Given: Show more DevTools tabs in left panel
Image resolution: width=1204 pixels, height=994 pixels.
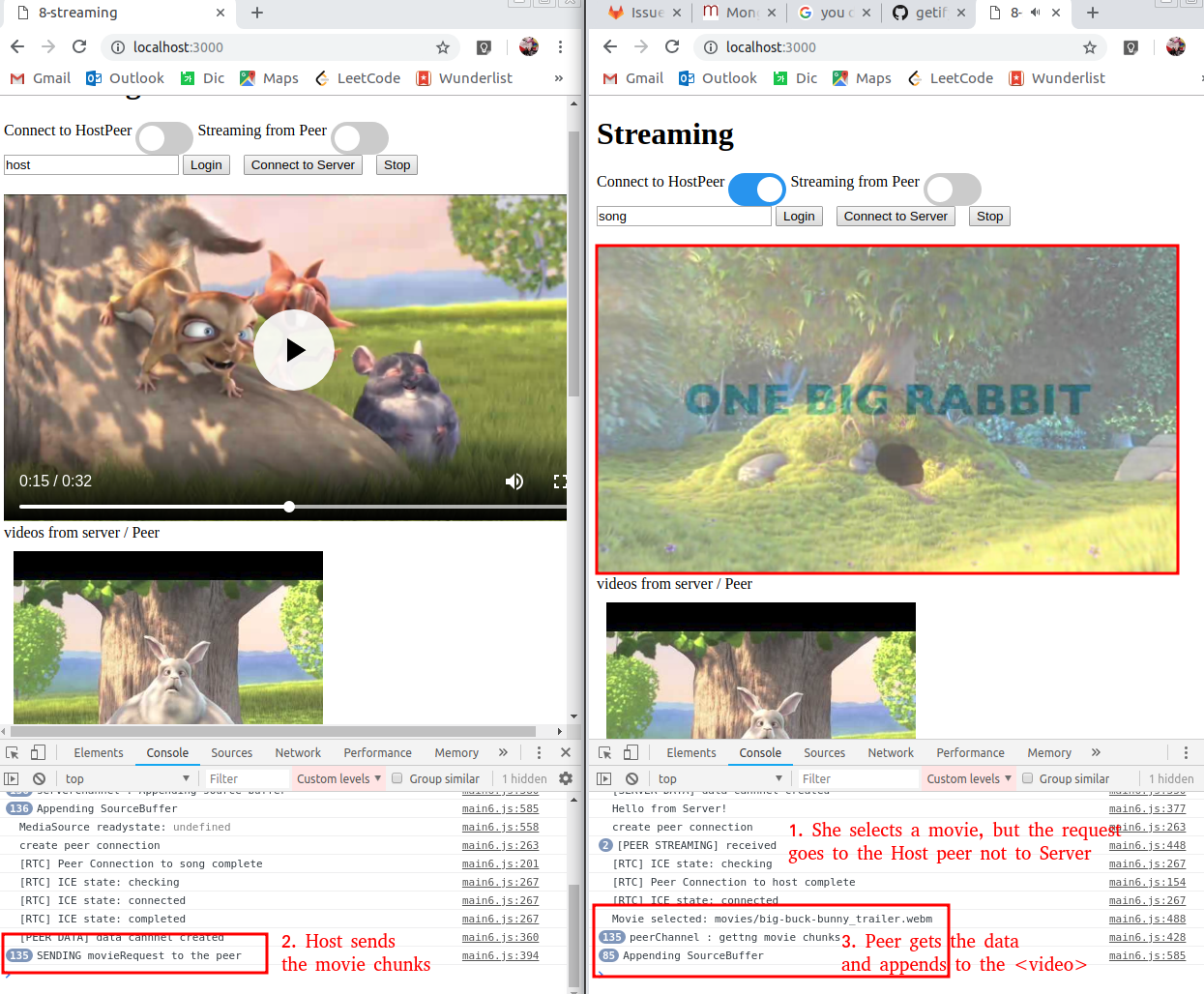Looking at the screenshot, I should [503, 752].
